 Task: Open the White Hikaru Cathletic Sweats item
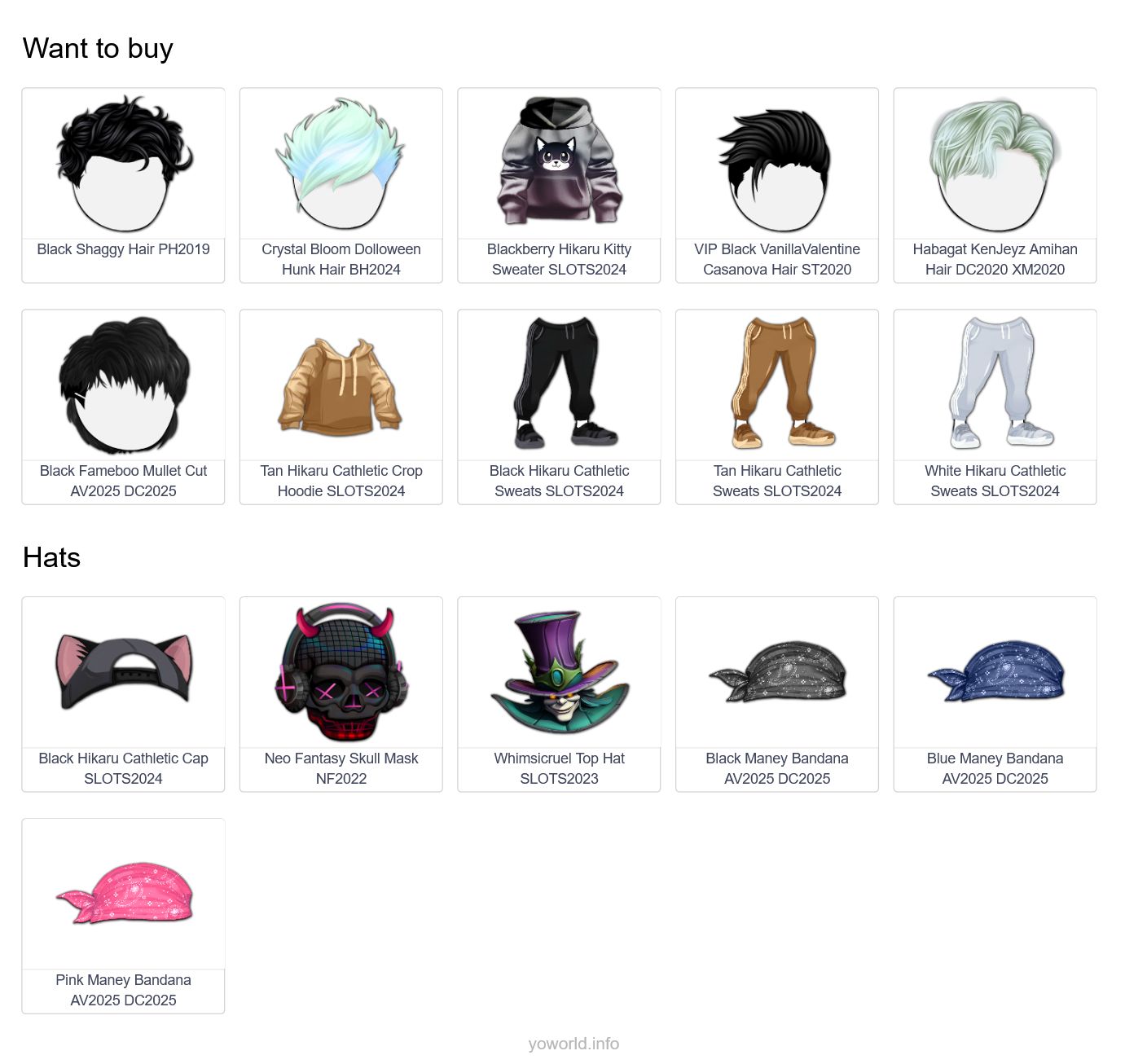point(995,407)
